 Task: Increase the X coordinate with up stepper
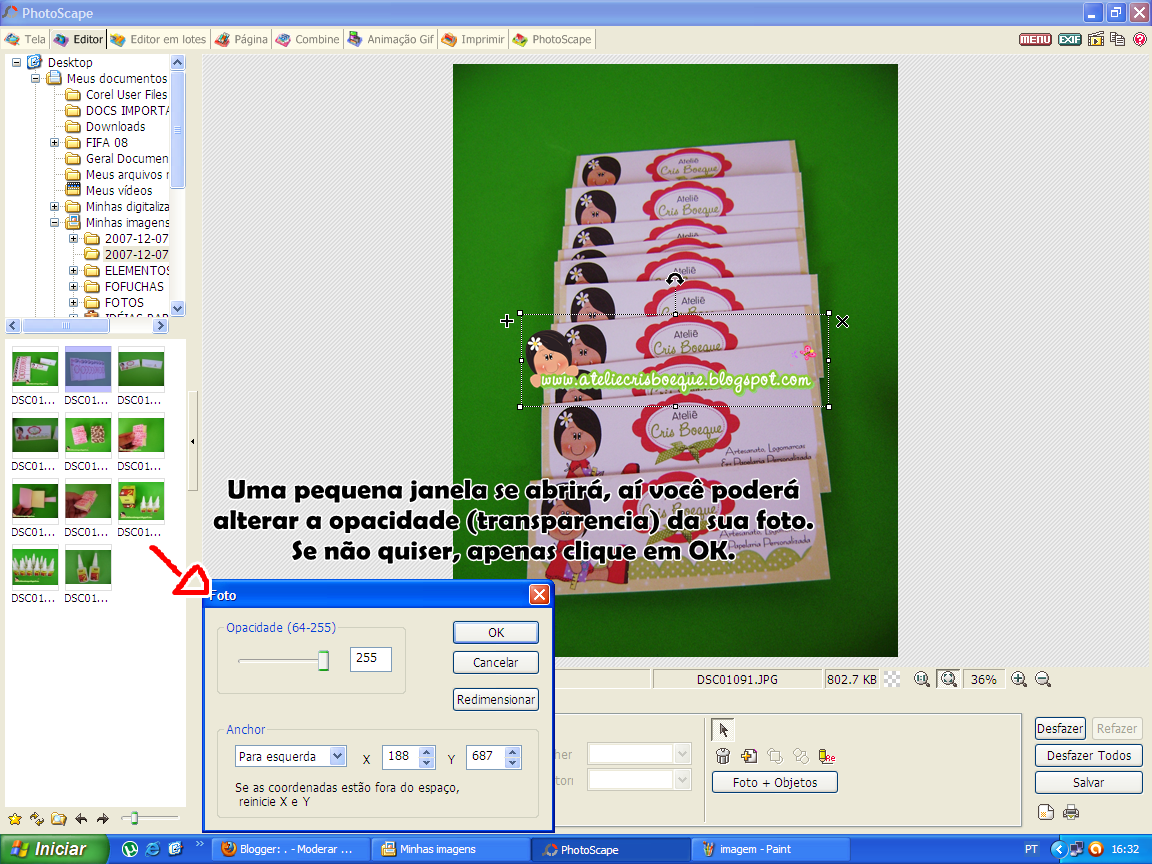(427, 752)
